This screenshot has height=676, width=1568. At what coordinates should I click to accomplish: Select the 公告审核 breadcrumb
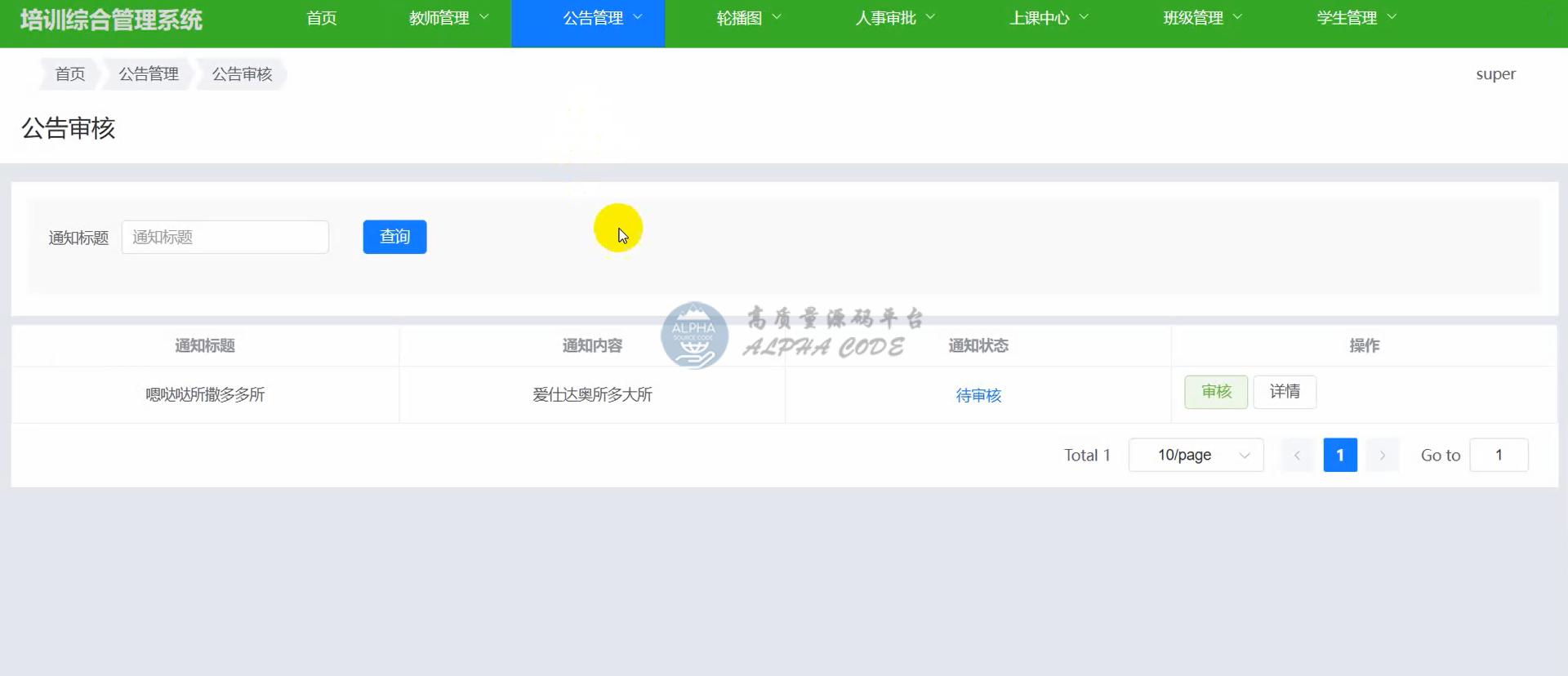242,74
